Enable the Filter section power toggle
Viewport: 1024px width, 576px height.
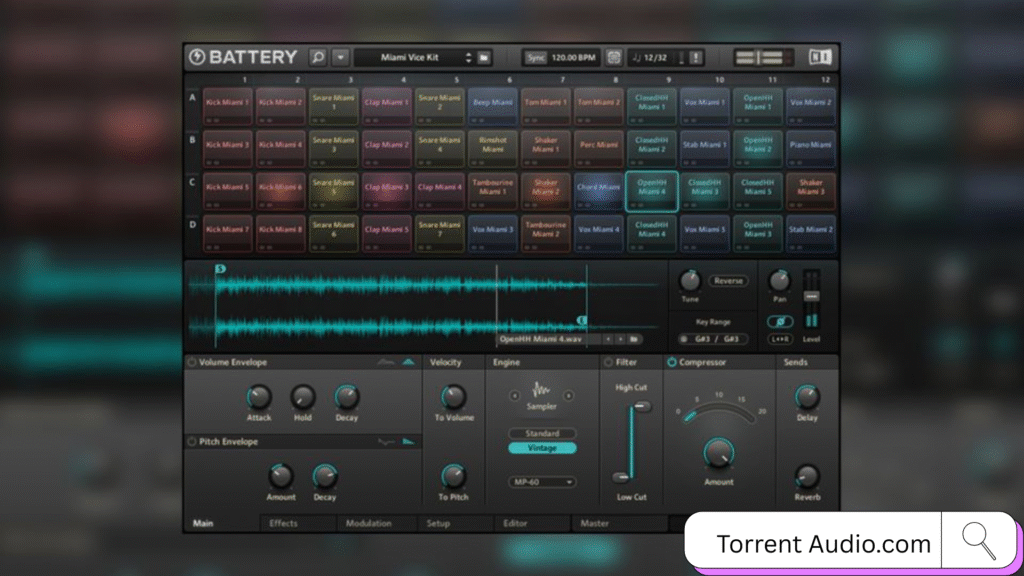610,362
